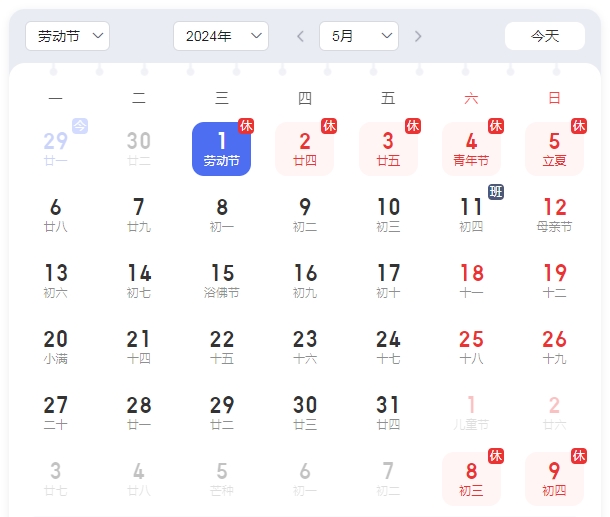This screenshot has width=610, height=517.
Task: Pick May 20 小满 date
Action: (56, 347)
